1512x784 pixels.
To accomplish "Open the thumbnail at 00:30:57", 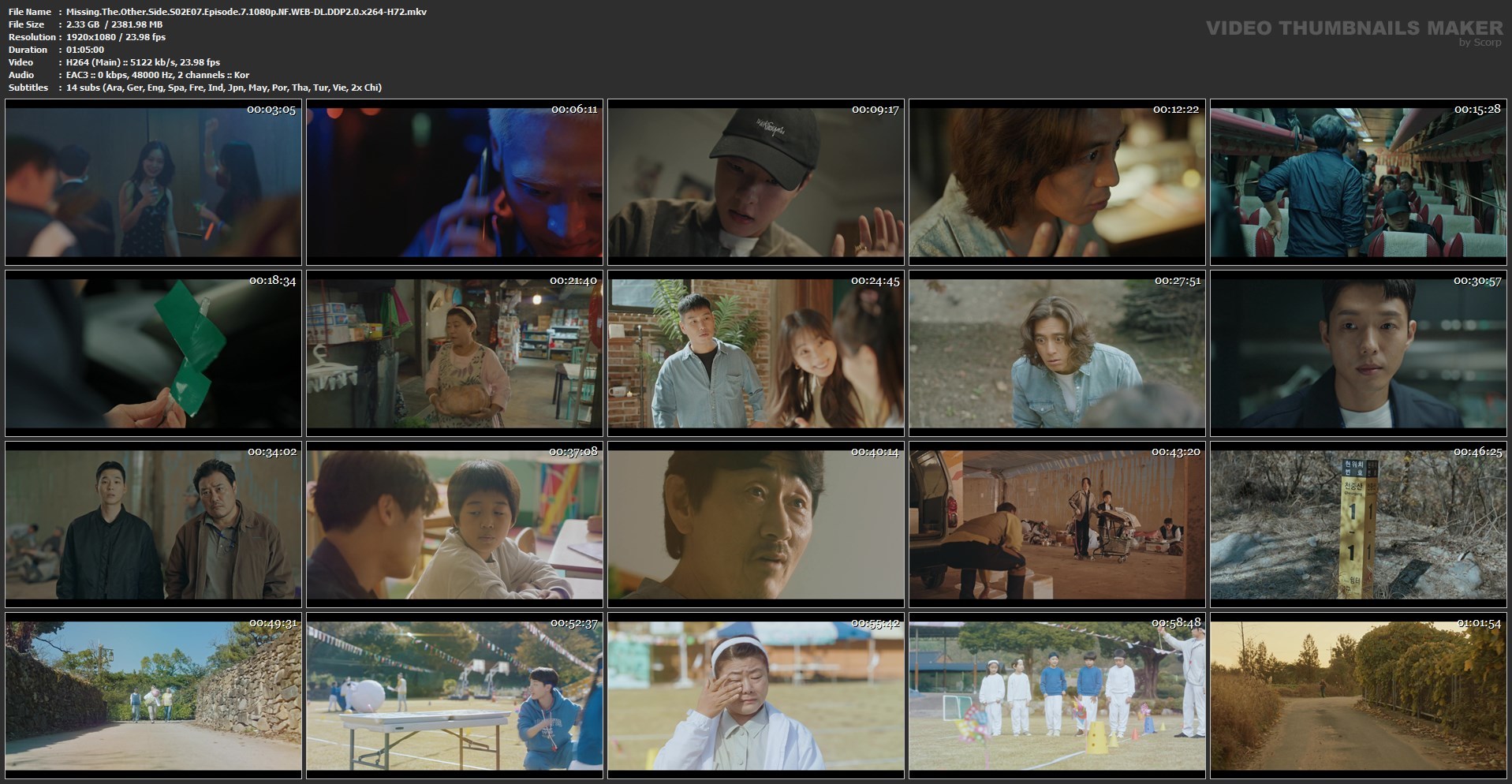I will pos(1358,353).
